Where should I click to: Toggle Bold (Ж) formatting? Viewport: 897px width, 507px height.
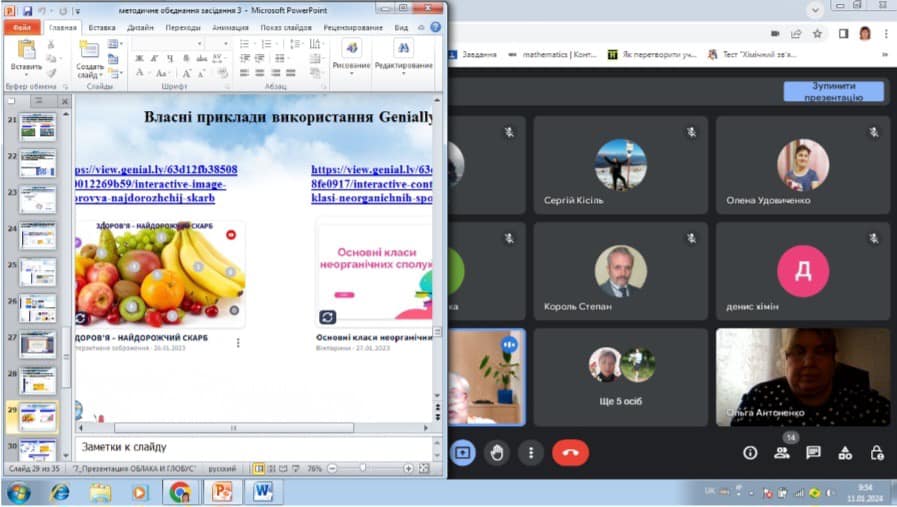coord(139,58)
